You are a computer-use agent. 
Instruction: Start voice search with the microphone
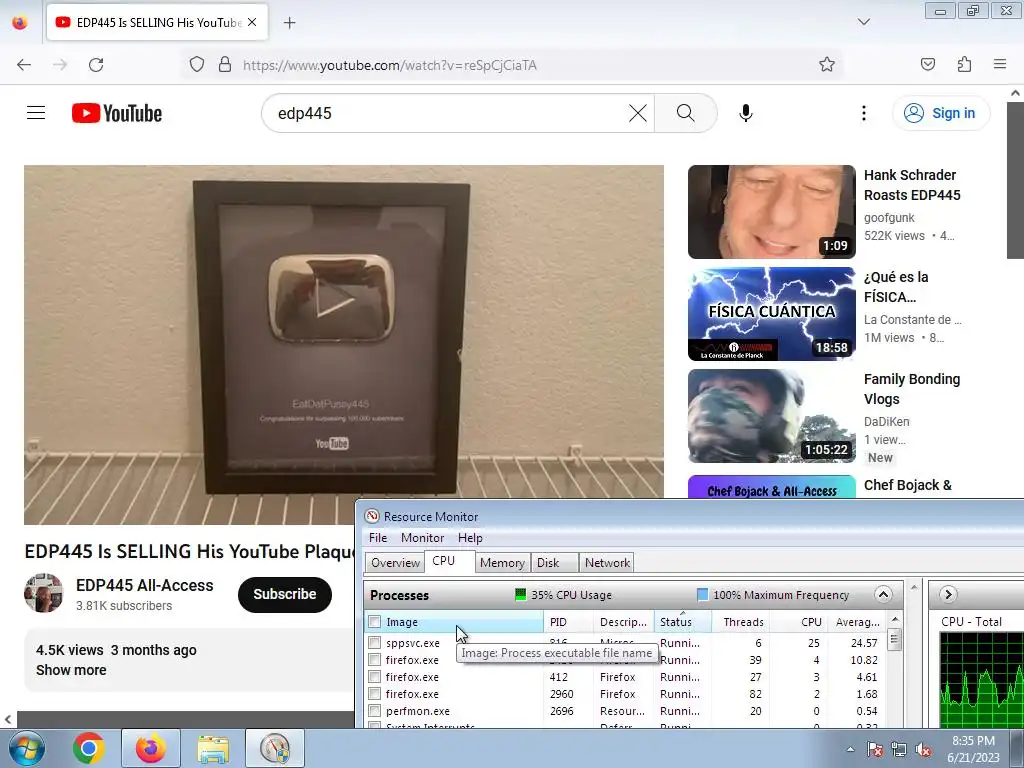pyautogui.click(x=745, y=113)
